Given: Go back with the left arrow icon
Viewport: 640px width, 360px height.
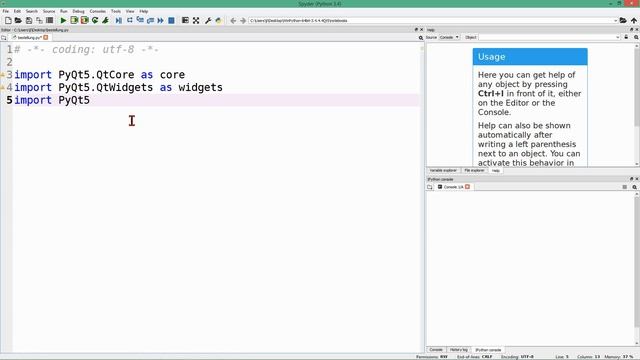Looking at the screenshot, I should [x=233, y=20].
